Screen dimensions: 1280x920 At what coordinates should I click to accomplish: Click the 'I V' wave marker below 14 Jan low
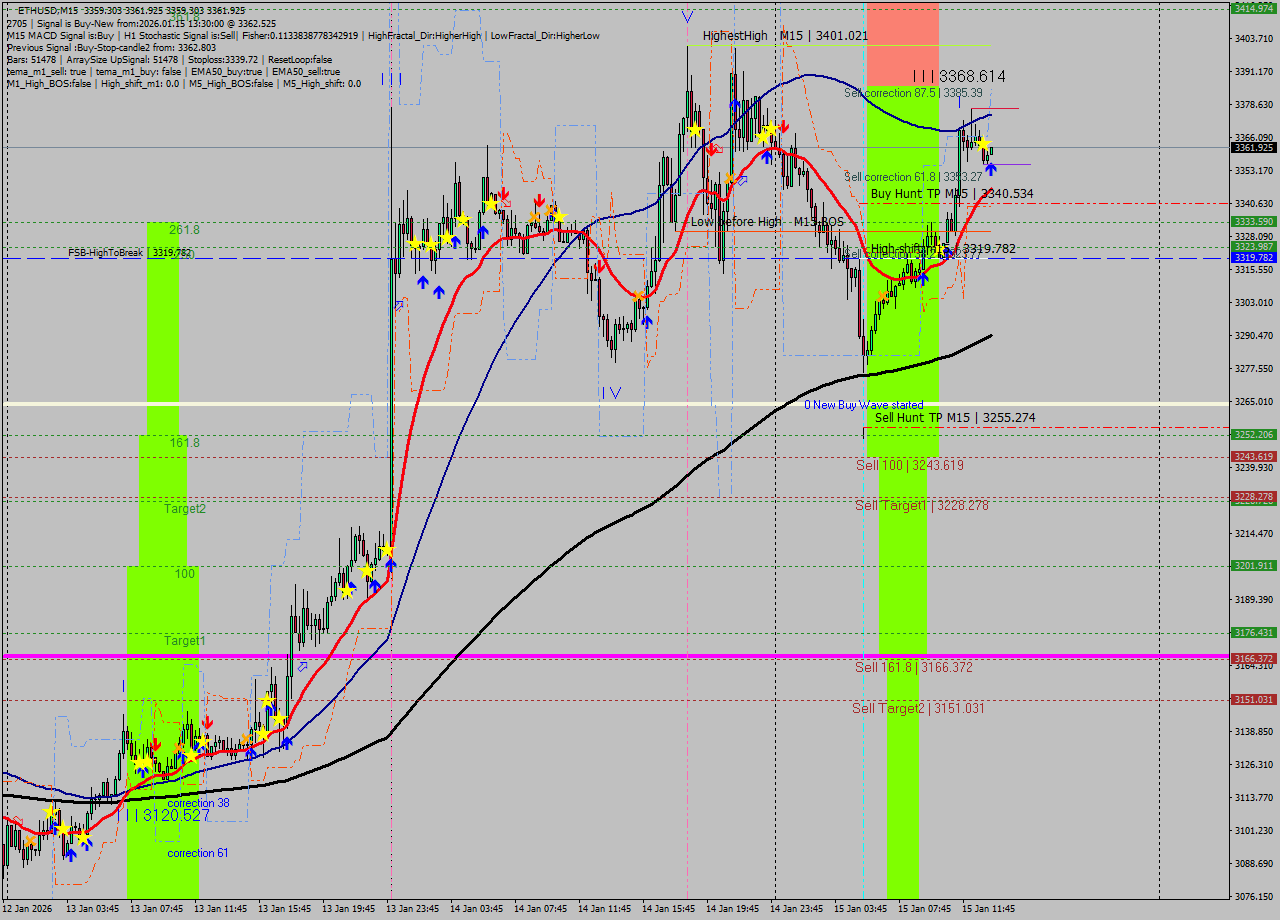click(611, 393)
